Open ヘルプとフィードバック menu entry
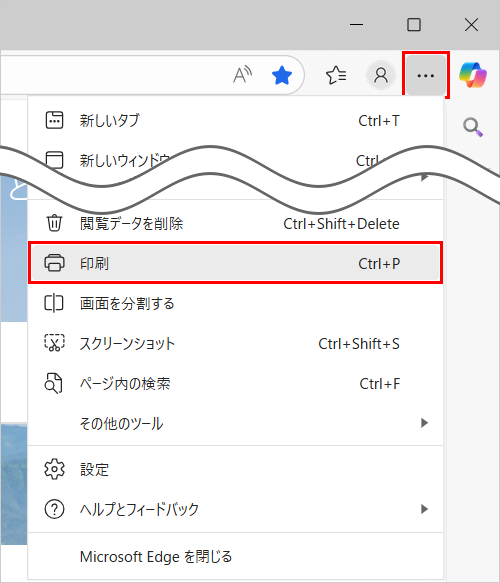 pyautogui.click(x=235, y=509)
